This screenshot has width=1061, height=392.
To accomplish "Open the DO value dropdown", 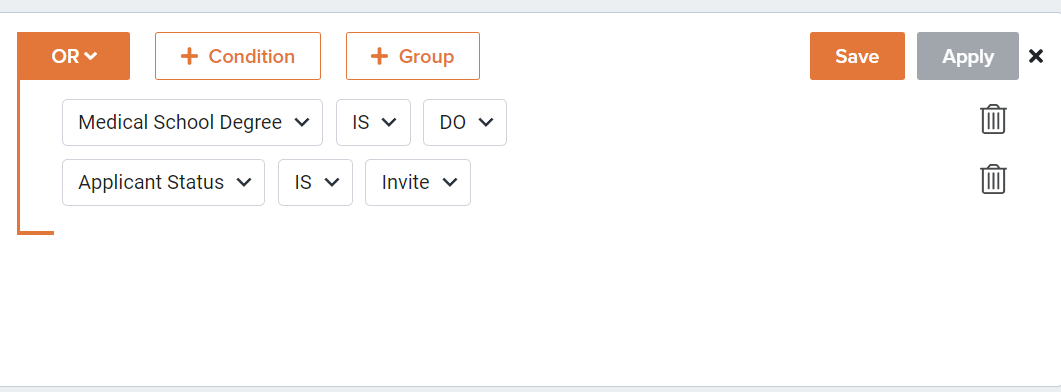I will [x=465, y=123].
